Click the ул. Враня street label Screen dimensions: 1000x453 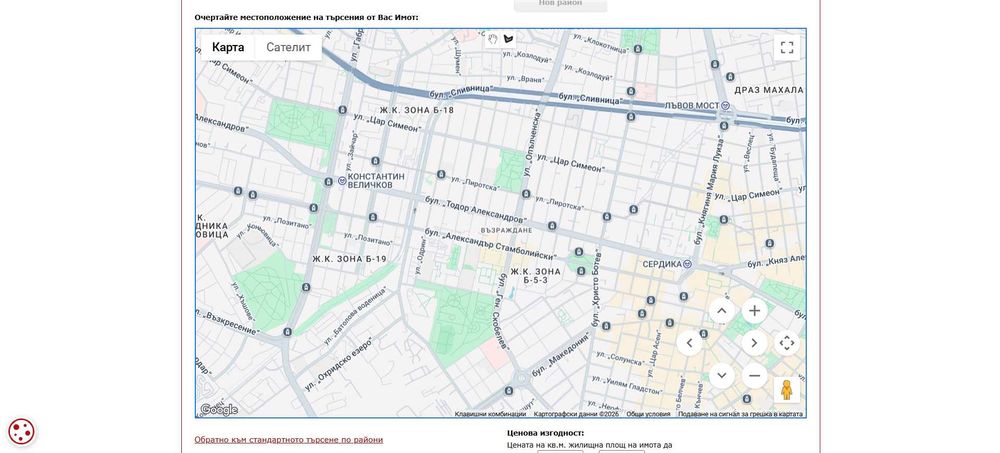tap(527, 80)
